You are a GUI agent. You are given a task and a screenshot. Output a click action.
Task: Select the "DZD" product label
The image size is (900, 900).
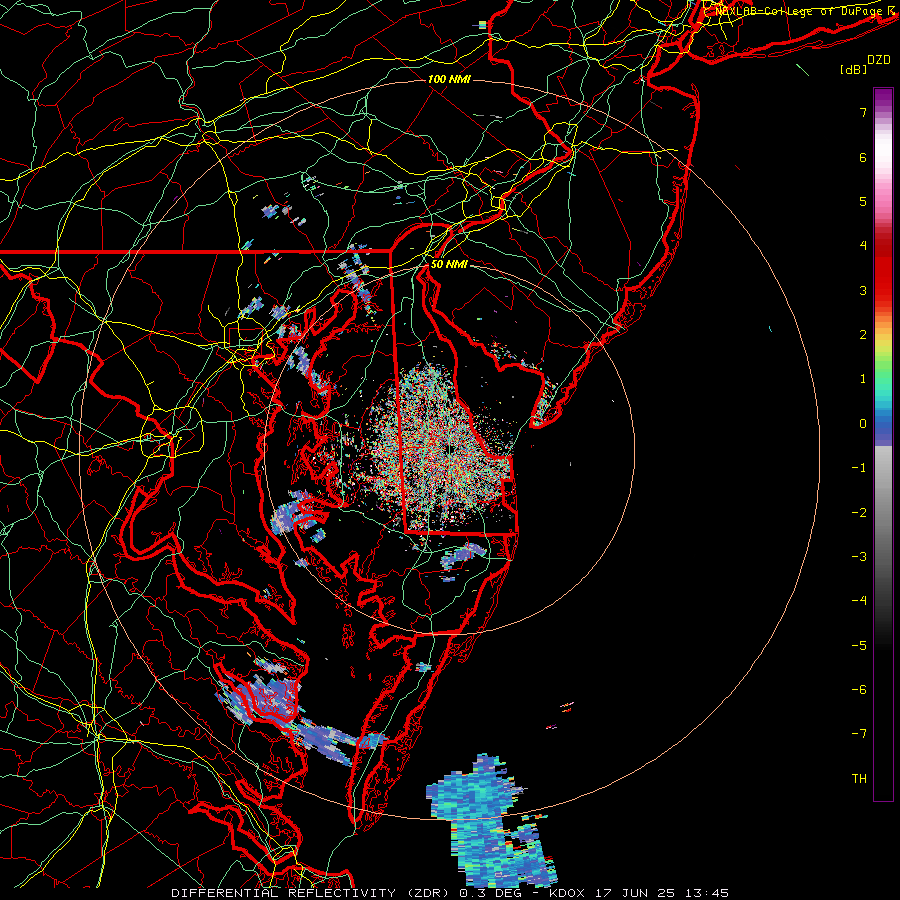click(x=878, y=60)
